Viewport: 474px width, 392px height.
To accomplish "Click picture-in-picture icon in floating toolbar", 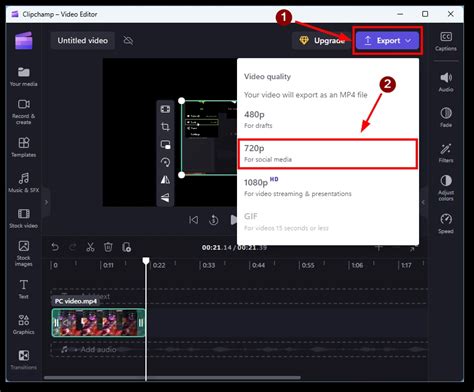I will (165, 144).
